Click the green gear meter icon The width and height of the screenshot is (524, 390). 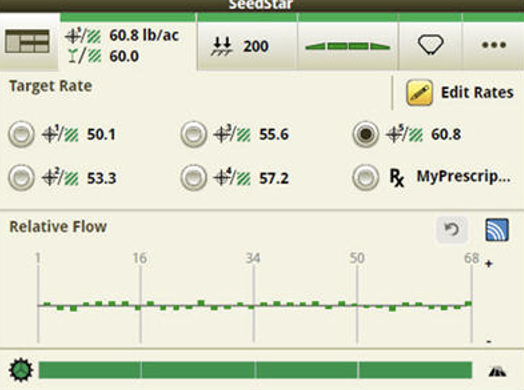point(21,370)
